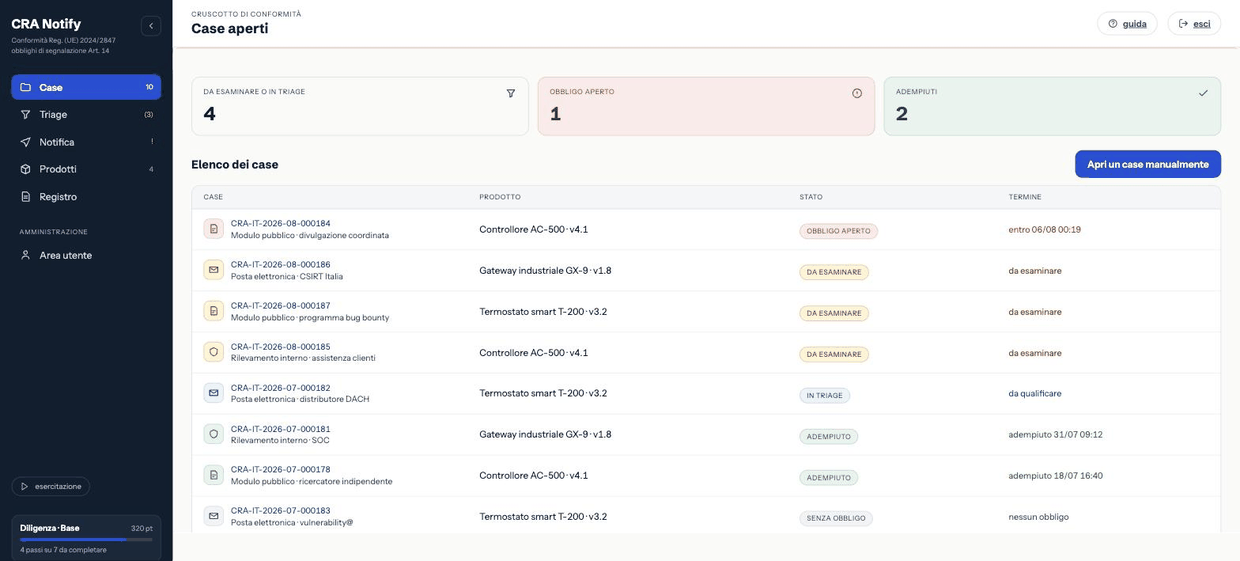Click the CASE column header
1240x561 pixels.
click(213, 197)
